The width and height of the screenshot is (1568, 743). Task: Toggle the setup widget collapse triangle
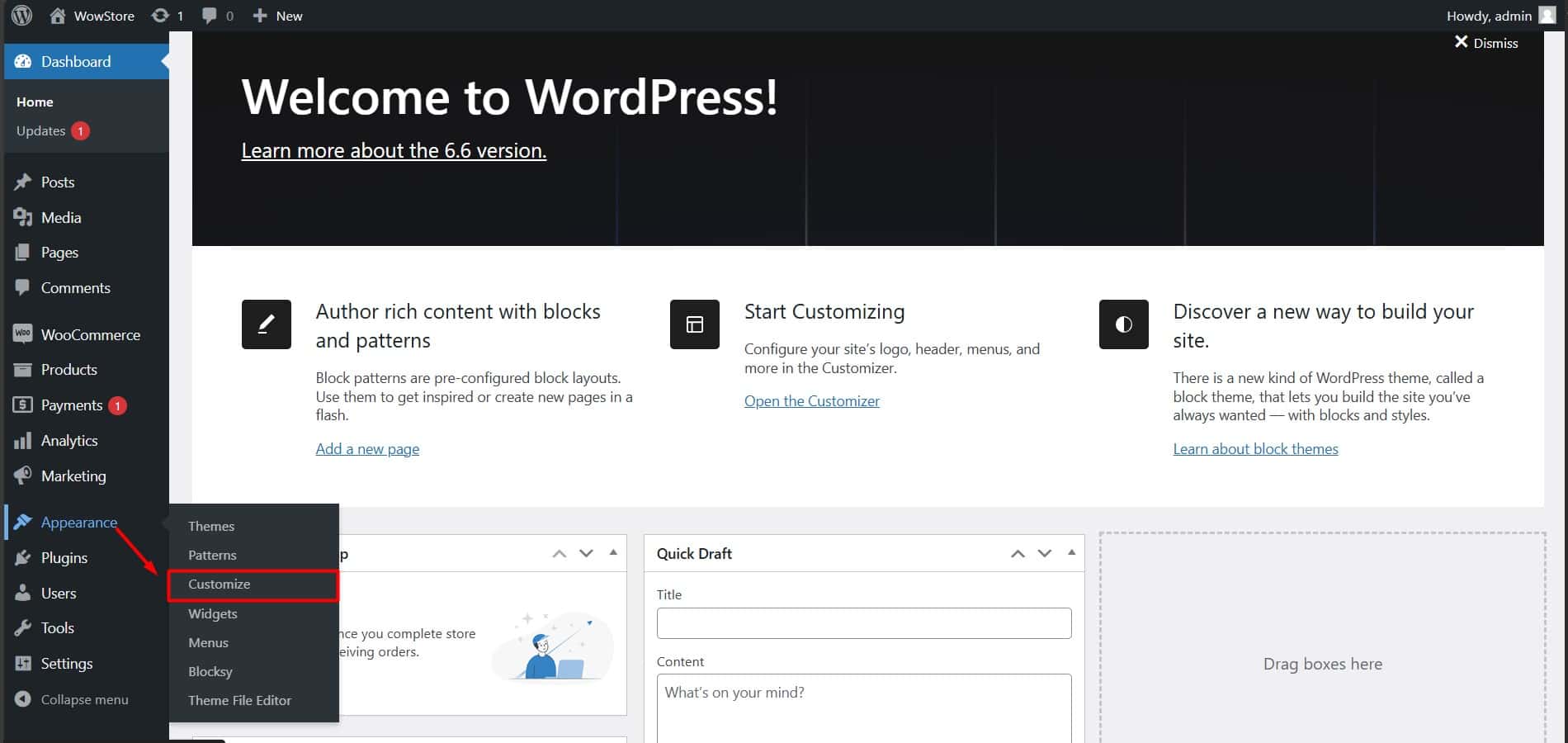click(x=613, y=552)
